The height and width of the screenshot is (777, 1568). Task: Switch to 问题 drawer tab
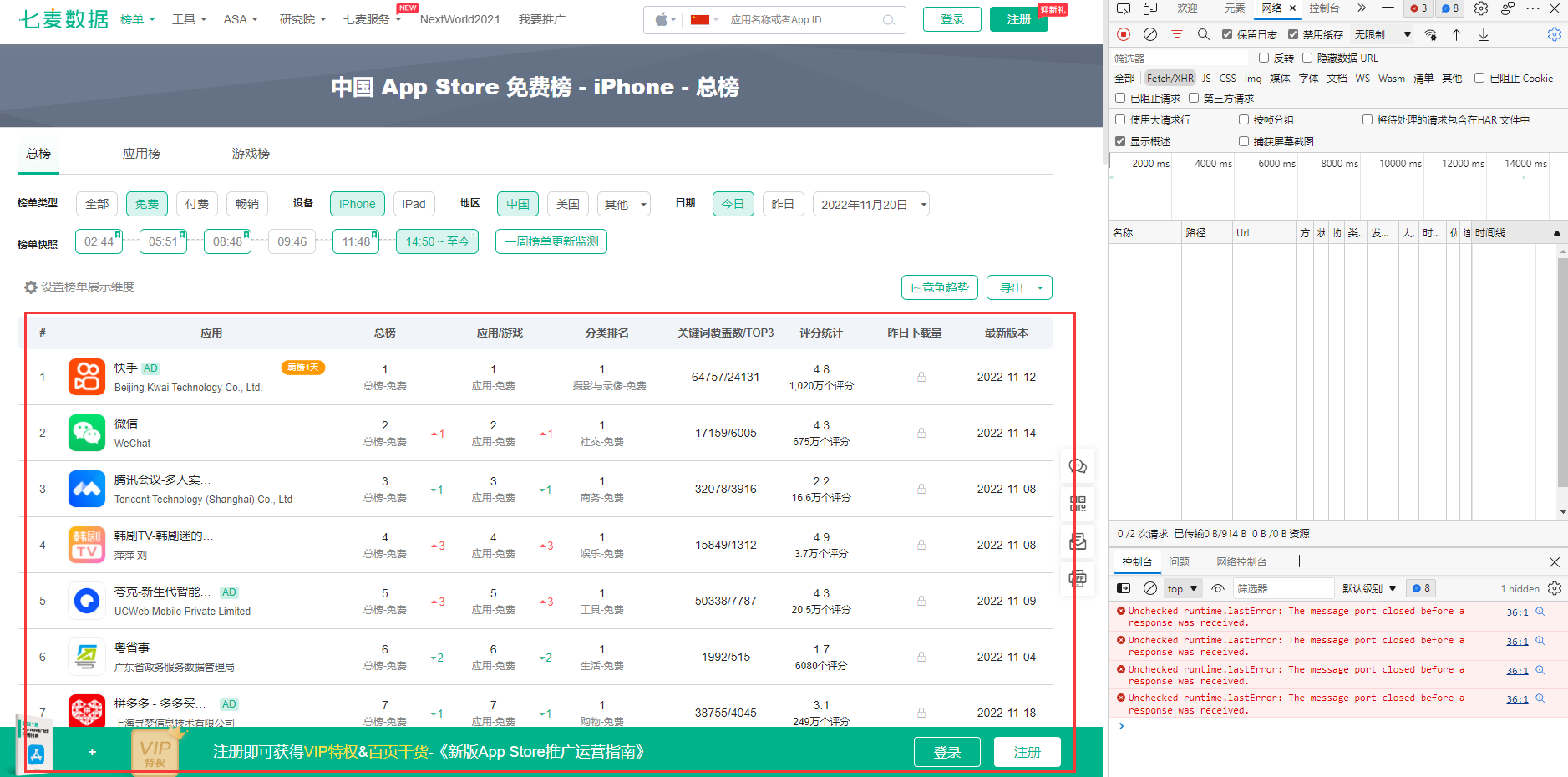(1179, 561)
